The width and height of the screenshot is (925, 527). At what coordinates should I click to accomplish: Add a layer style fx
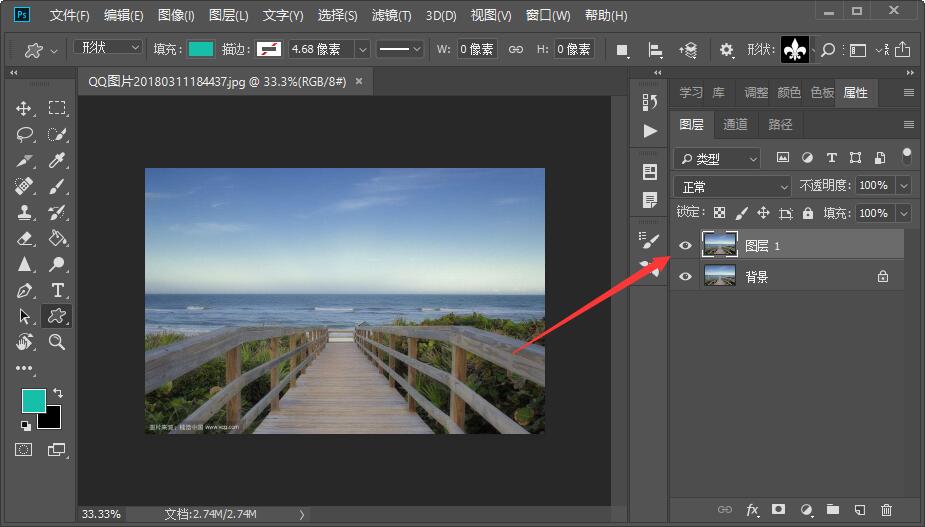pos(752,510)
